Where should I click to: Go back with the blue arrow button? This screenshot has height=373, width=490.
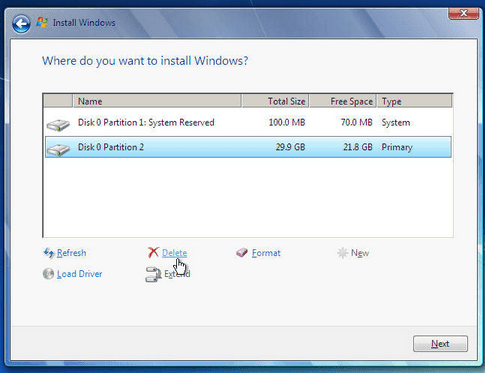pyautogui.click(x=21, y=24)
